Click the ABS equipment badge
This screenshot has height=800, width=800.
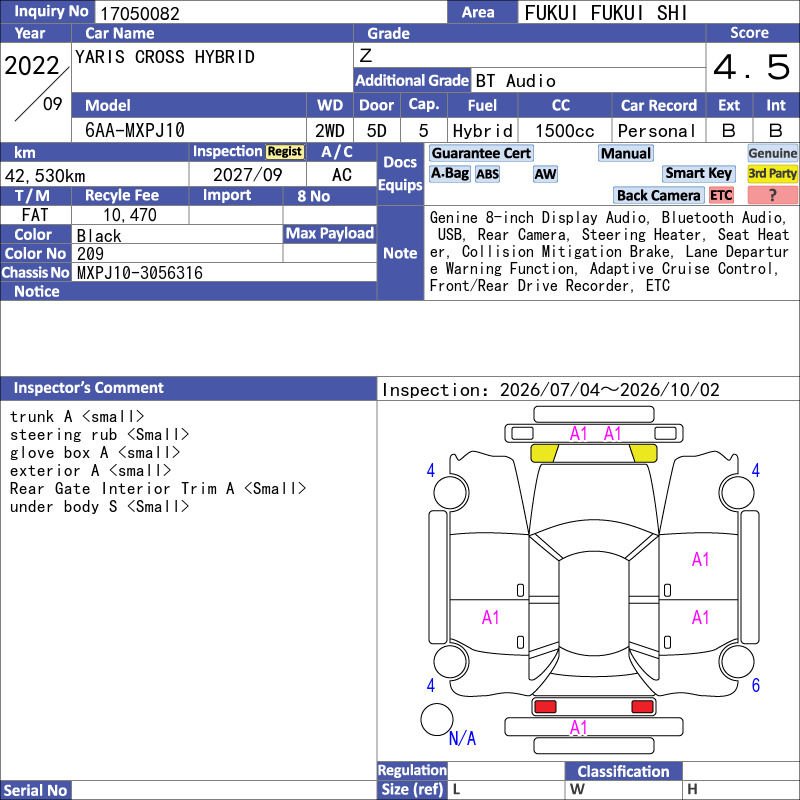click(x=487, y=174)
